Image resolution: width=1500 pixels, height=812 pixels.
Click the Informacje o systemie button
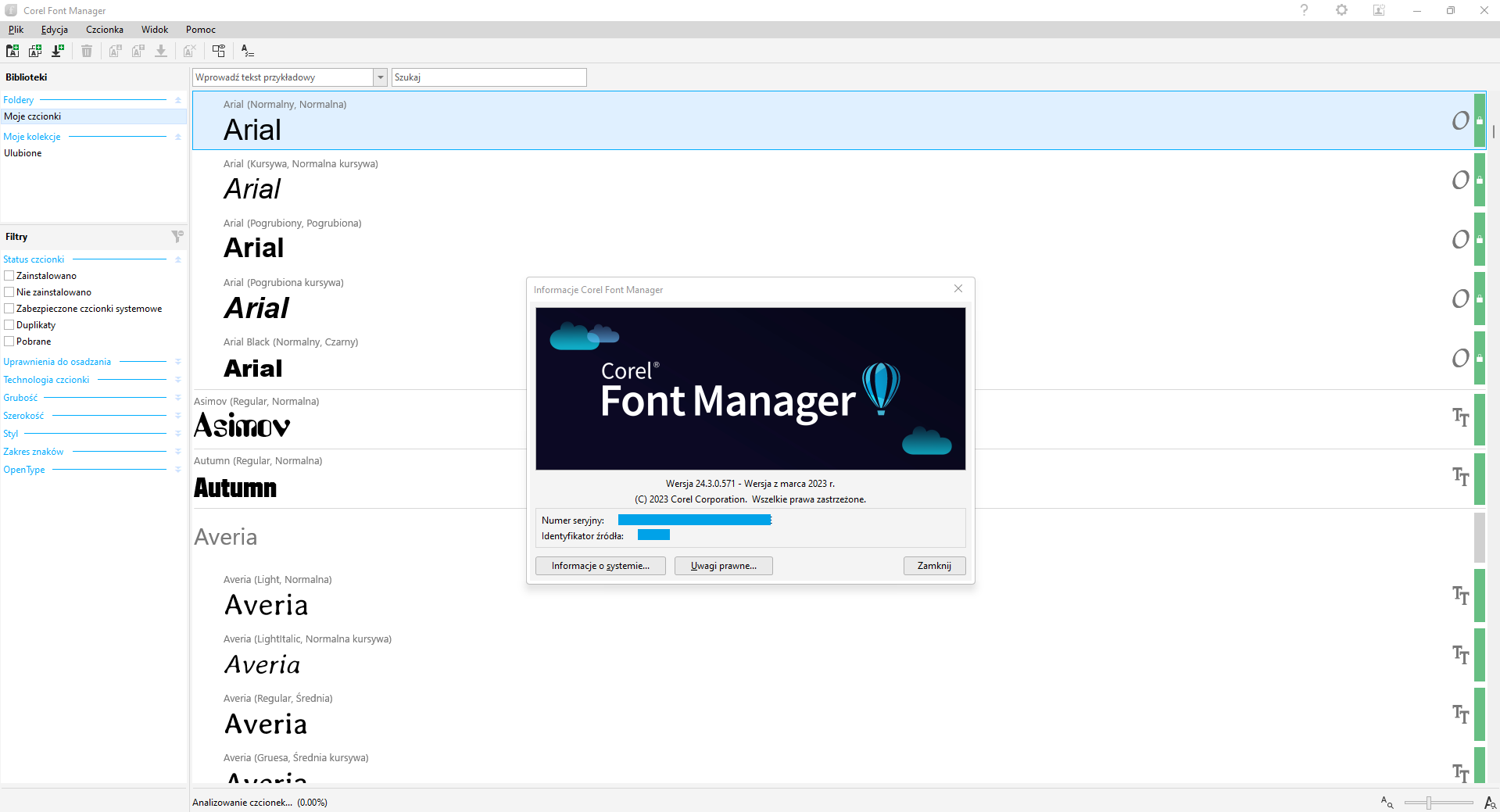pos(600,566)
